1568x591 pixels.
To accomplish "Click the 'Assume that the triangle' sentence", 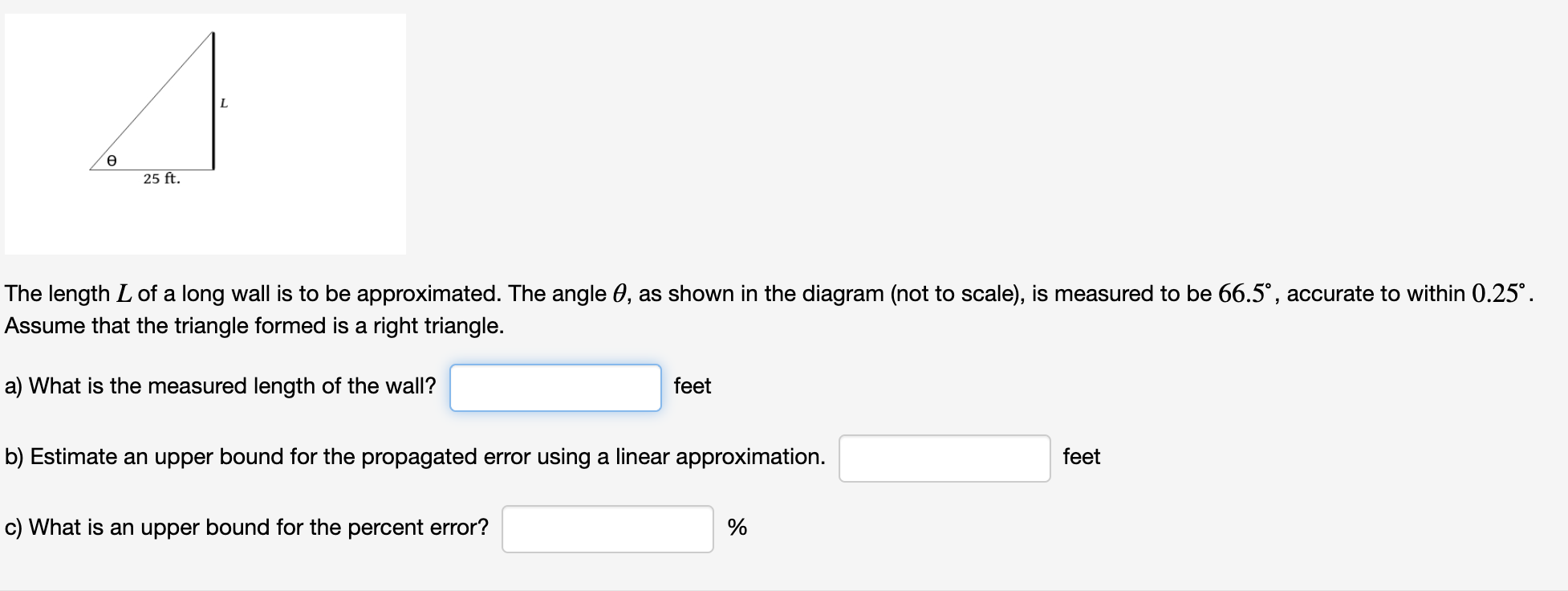I will 254,326.
